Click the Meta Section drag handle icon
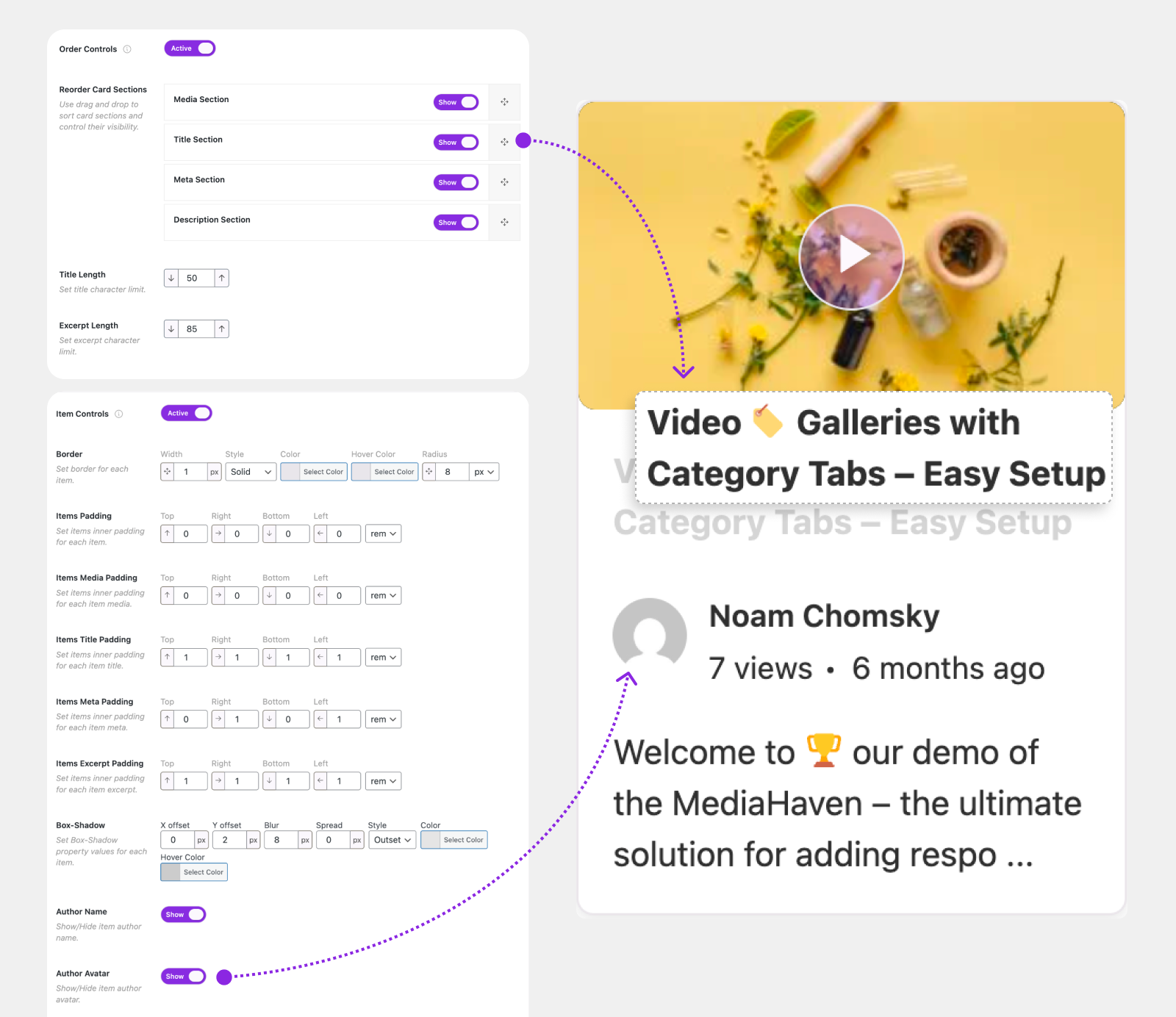 (x=504, y=182)
